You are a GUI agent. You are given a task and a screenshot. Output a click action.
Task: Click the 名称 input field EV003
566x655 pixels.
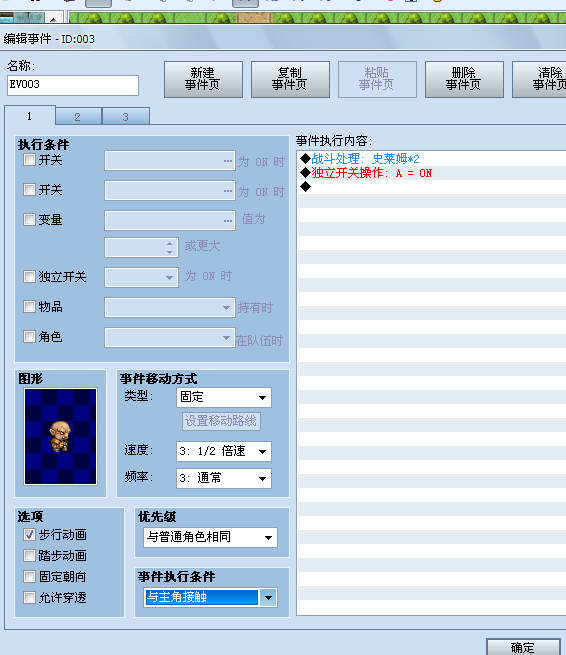(73, 85)
